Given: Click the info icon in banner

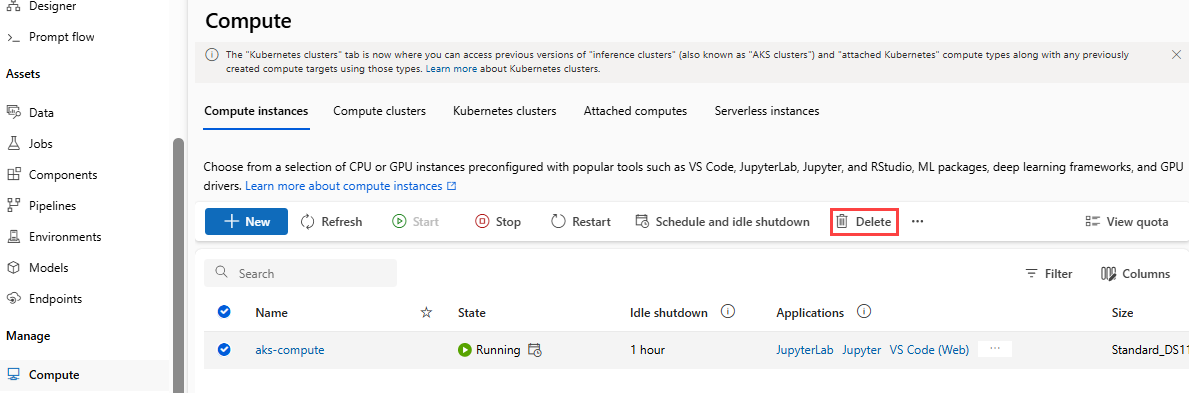Looking at the screenshot, I should (x=212, y=55).
